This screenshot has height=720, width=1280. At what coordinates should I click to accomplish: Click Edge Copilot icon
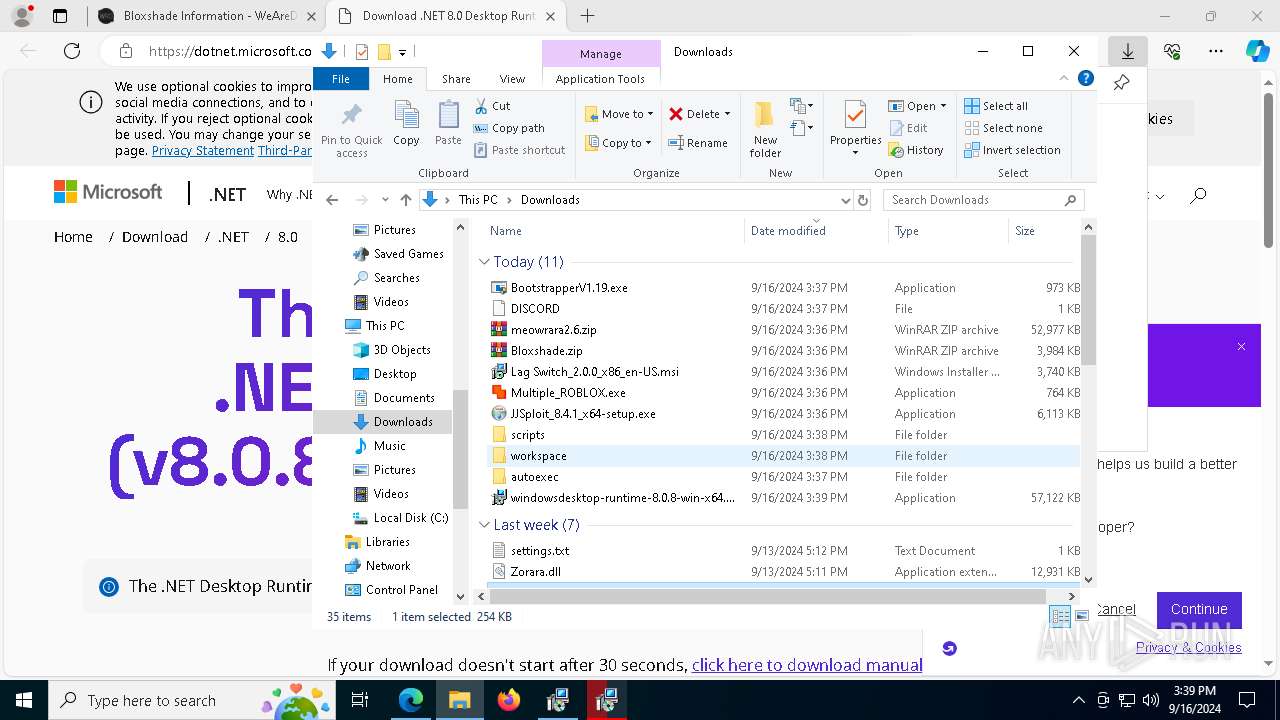point(1257,51)
